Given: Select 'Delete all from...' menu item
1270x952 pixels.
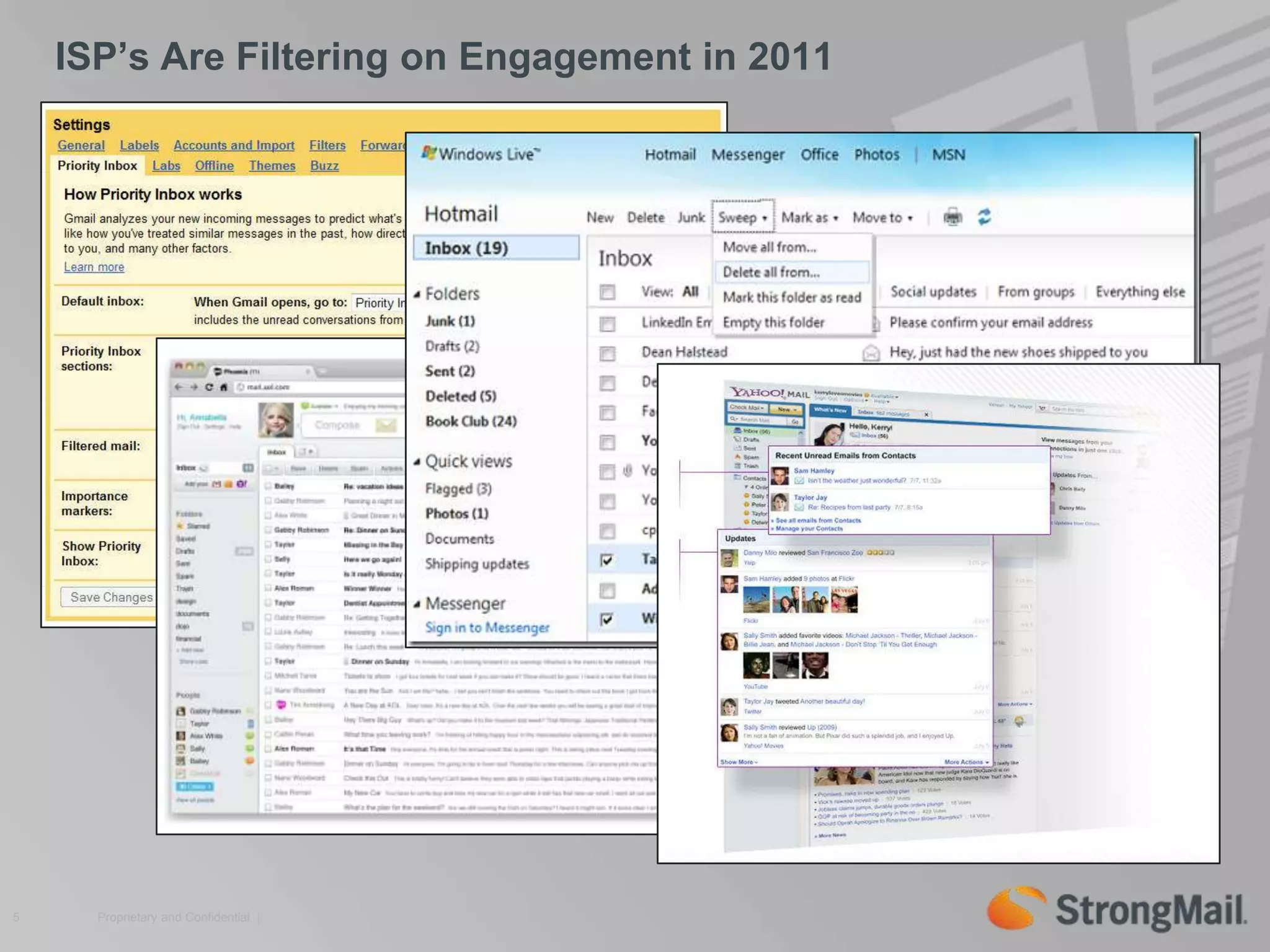Looking at the screenshot, I should tap(791, 272).
